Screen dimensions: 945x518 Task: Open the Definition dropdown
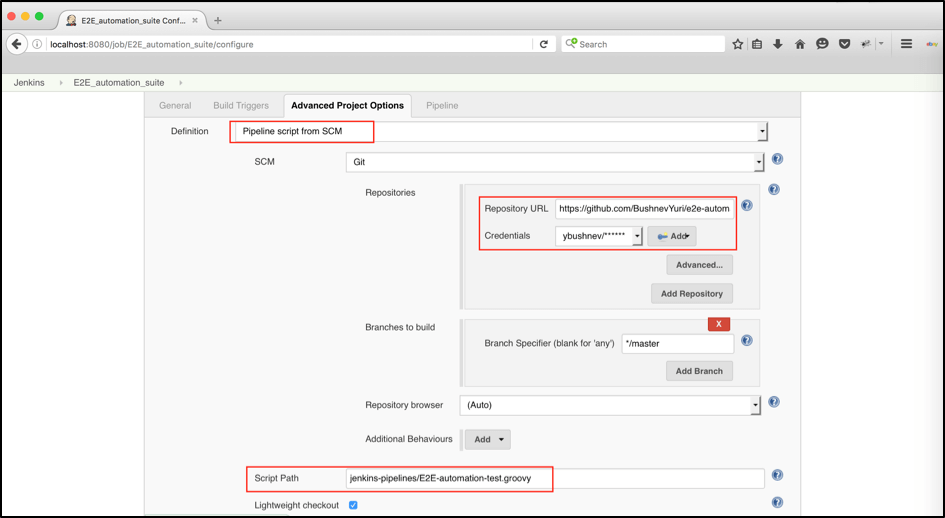(498, 131)
